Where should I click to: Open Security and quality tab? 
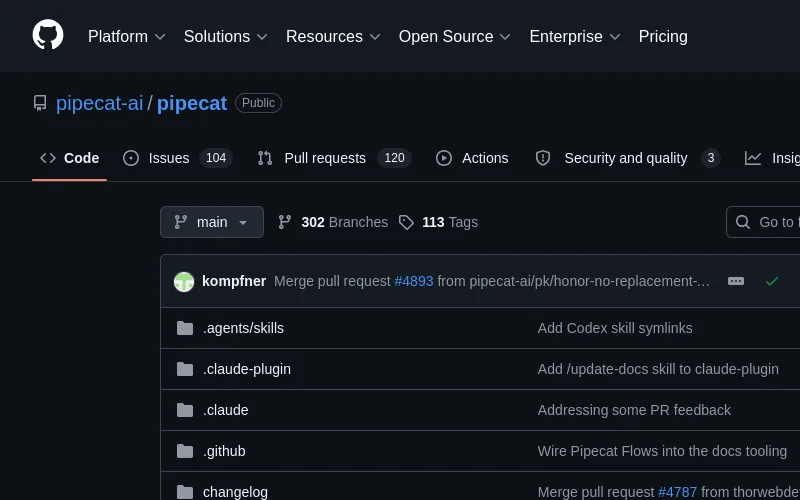point(627,158)
